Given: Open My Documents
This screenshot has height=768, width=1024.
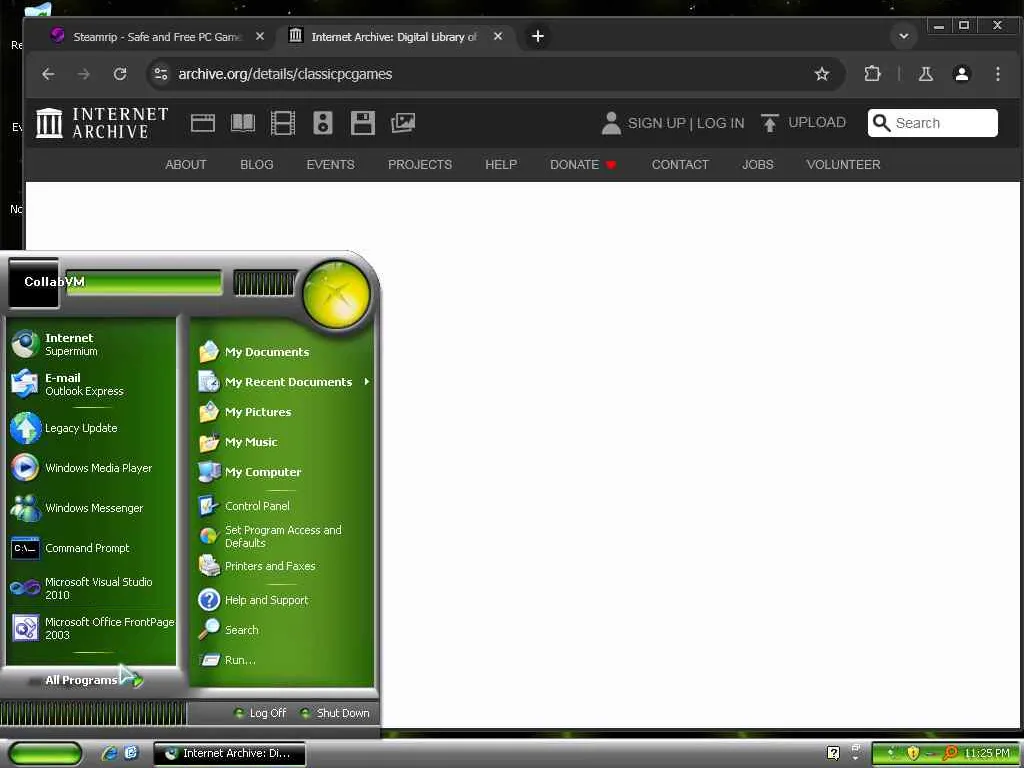Looking at the screenshot, I should click(x=284, y=352).
